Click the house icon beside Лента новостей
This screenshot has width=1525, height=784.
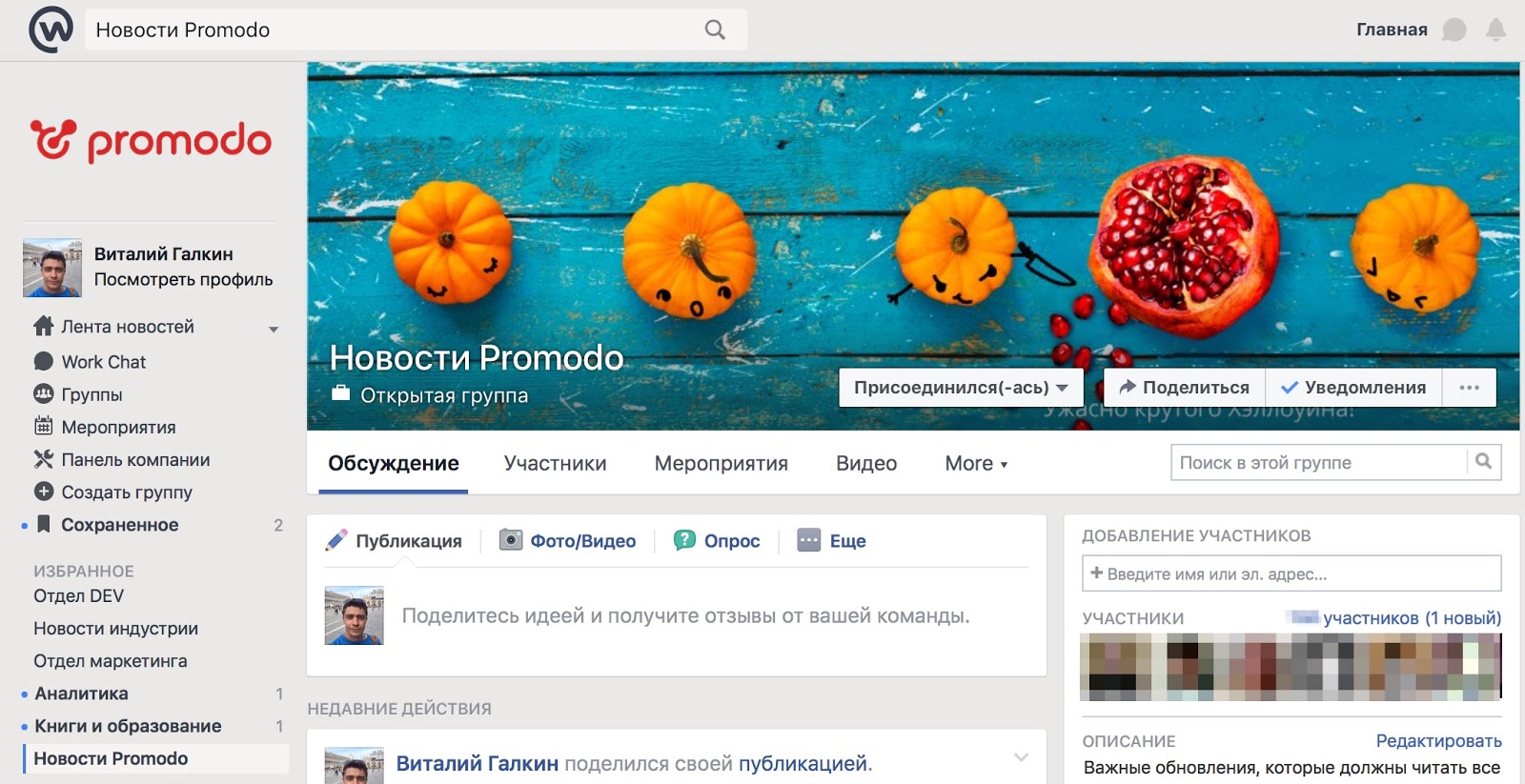(44, 326)
